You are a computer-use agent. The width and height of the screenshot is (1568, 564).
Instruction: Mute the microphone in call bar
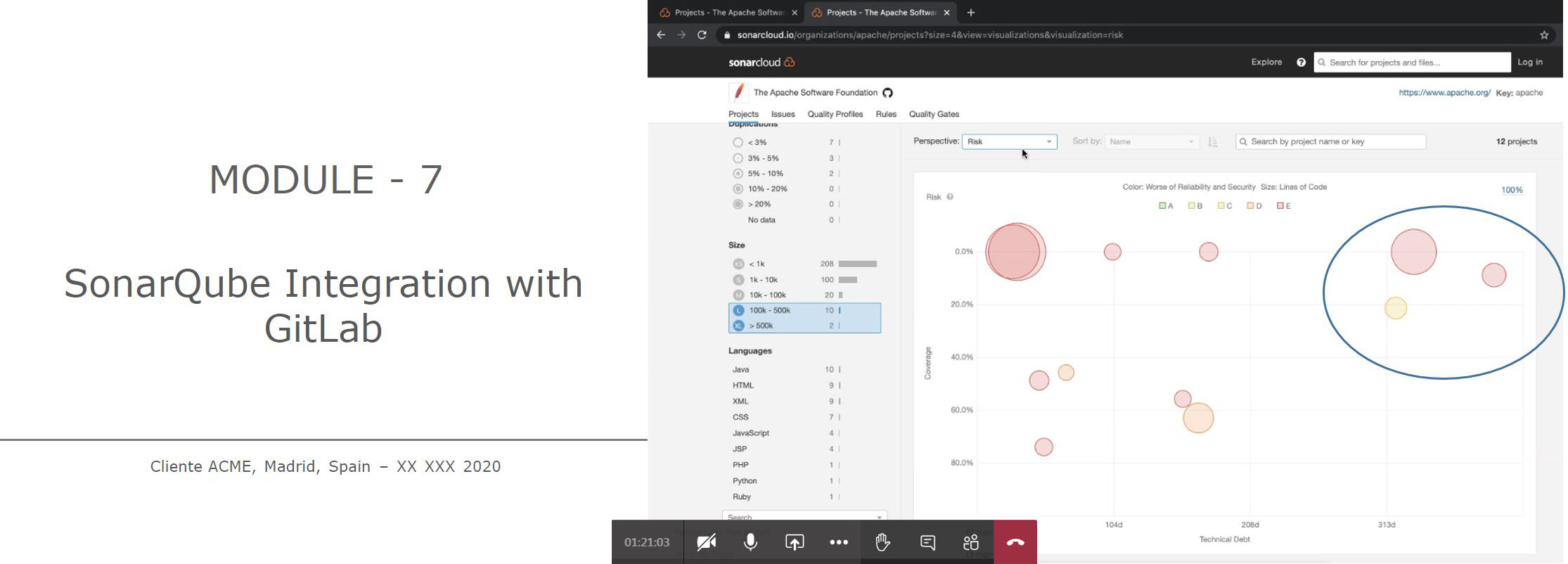(x=750, y=542)
